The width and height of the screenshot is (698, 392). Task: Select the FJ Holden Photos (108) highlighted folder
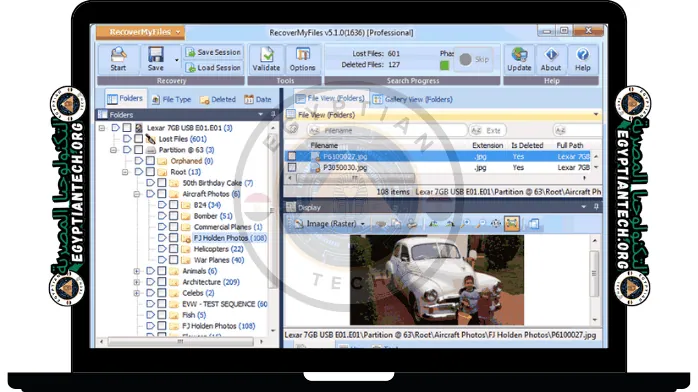[230, 238]
